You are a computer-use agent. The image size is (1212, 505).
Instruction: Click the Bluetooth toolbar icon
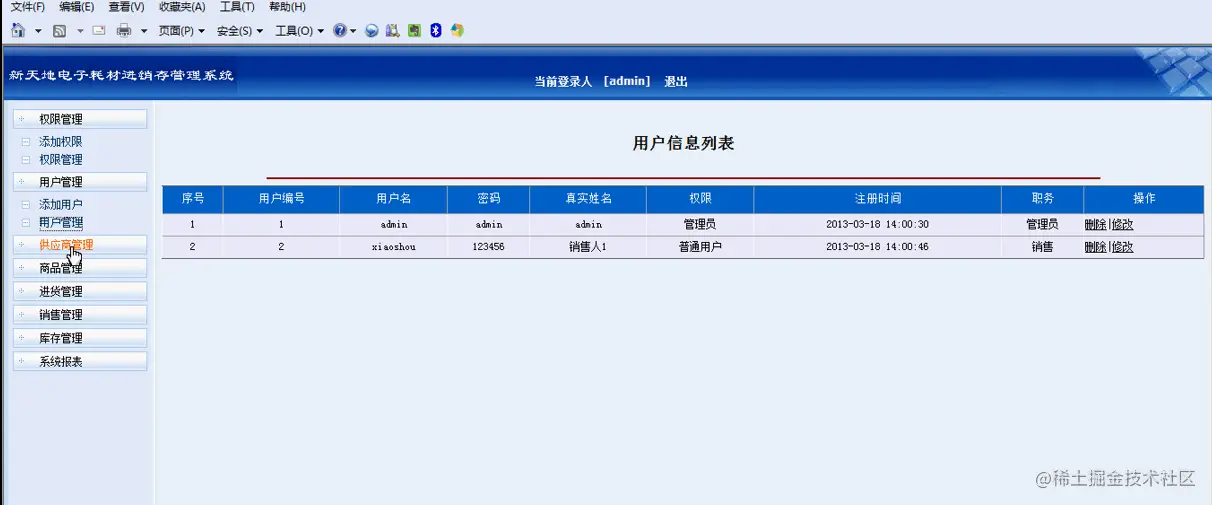tap(436, 31)
